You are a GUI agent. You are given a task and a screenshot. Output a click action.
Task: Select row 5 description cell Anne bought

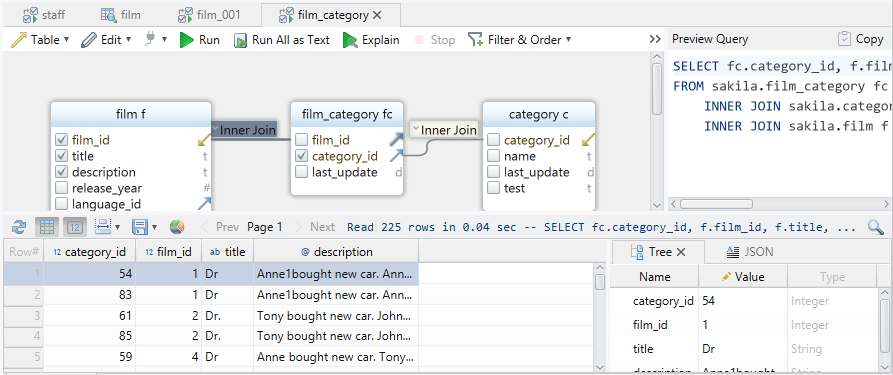(336, 357)
